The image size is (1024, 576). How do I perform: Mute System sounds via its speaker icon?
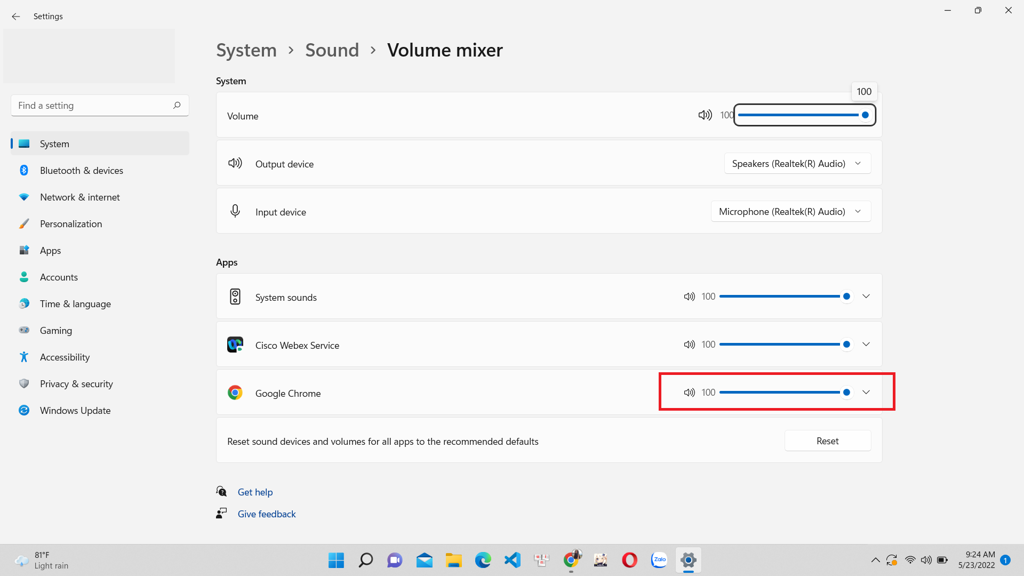pyautogui.click(x=689, y=296)
